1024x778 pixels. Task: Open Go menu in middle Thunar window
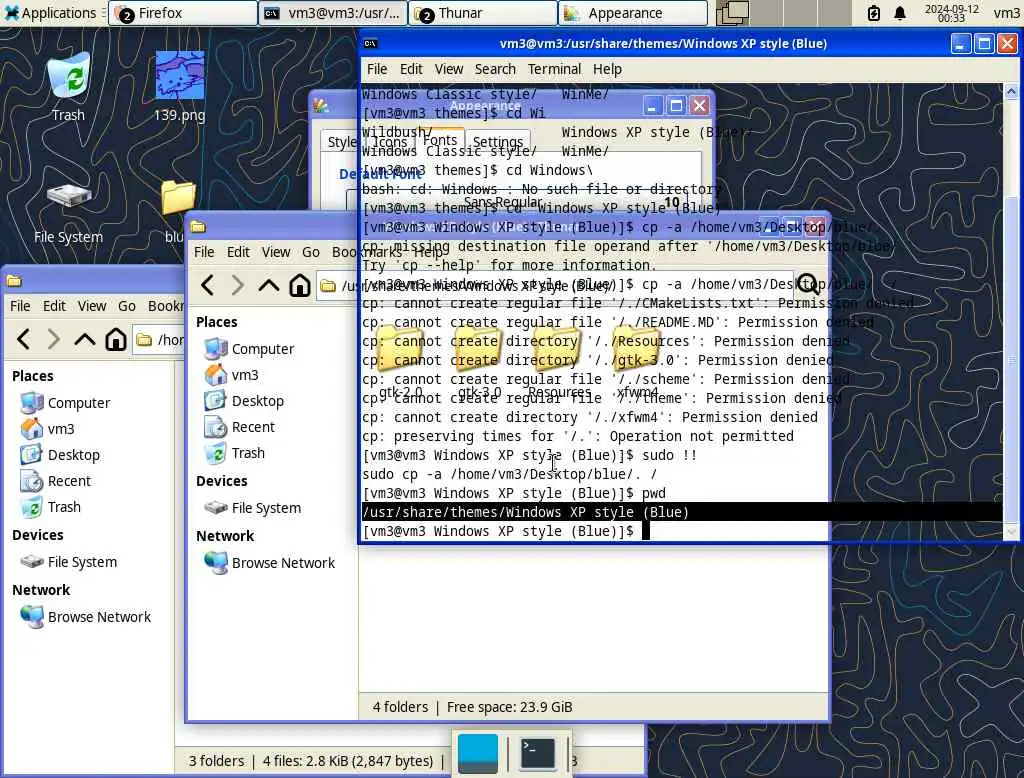point(311,252)
